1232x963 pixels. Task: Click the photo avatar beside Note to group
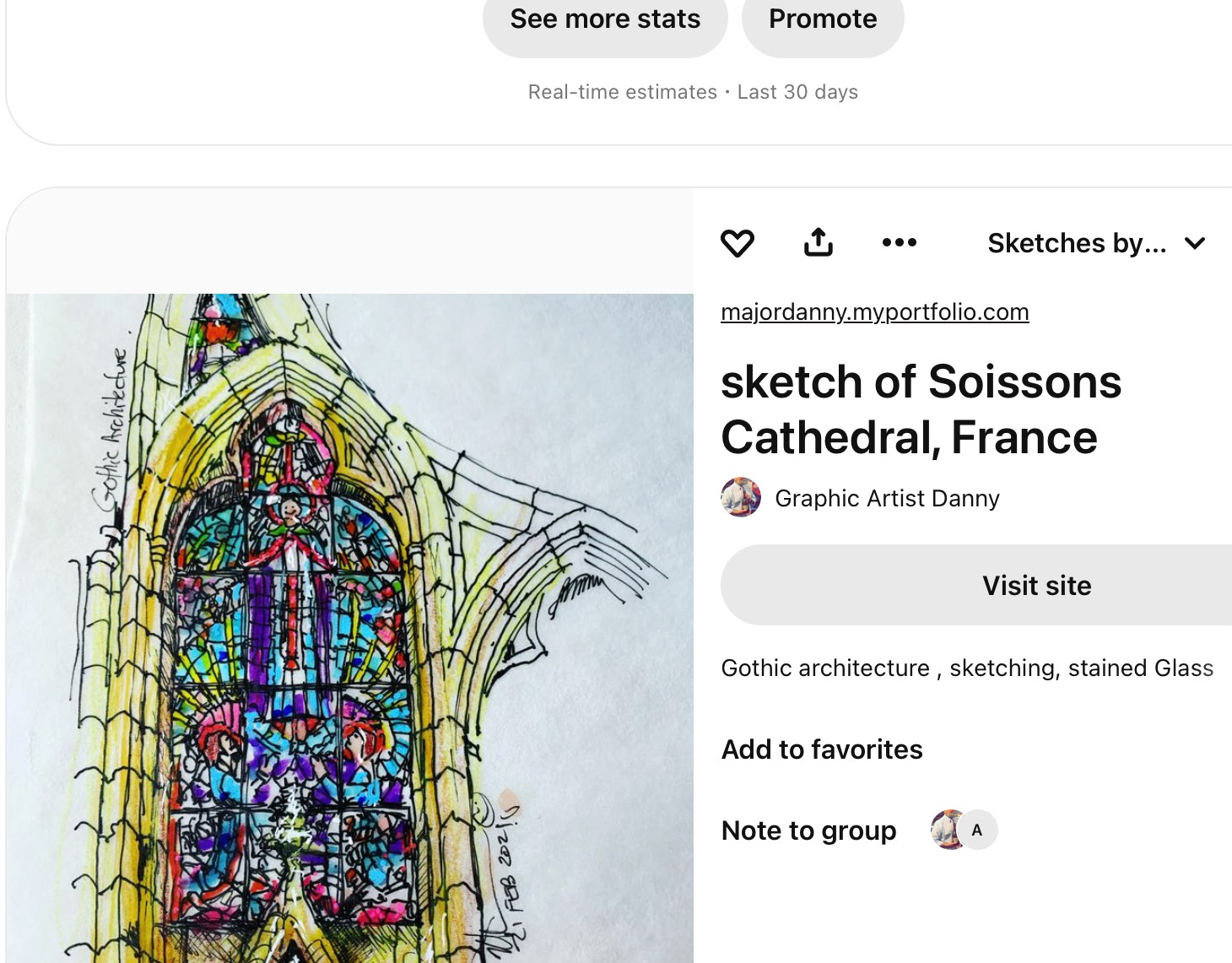click(x=948, y=830)
